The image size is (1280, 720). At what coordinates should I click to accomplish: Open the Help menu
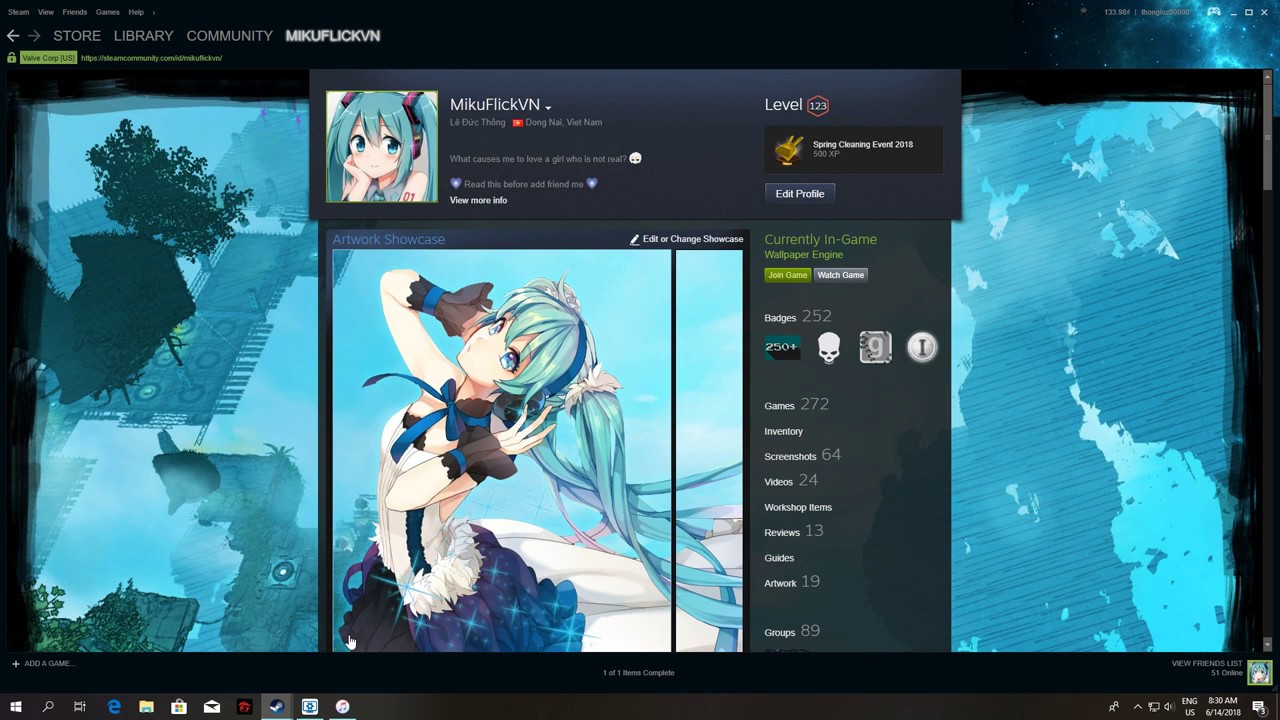(136, 12)
